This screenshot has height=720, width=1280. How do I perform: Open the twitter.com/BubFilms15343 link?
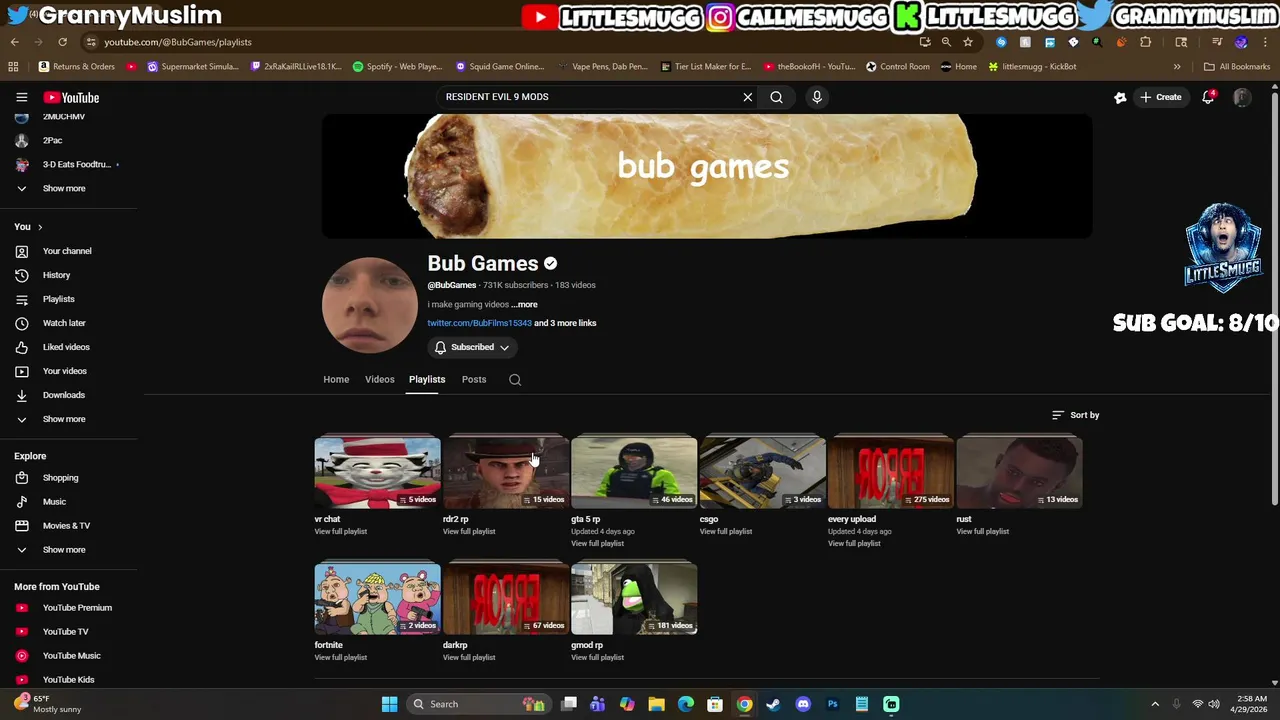point(480,323)
